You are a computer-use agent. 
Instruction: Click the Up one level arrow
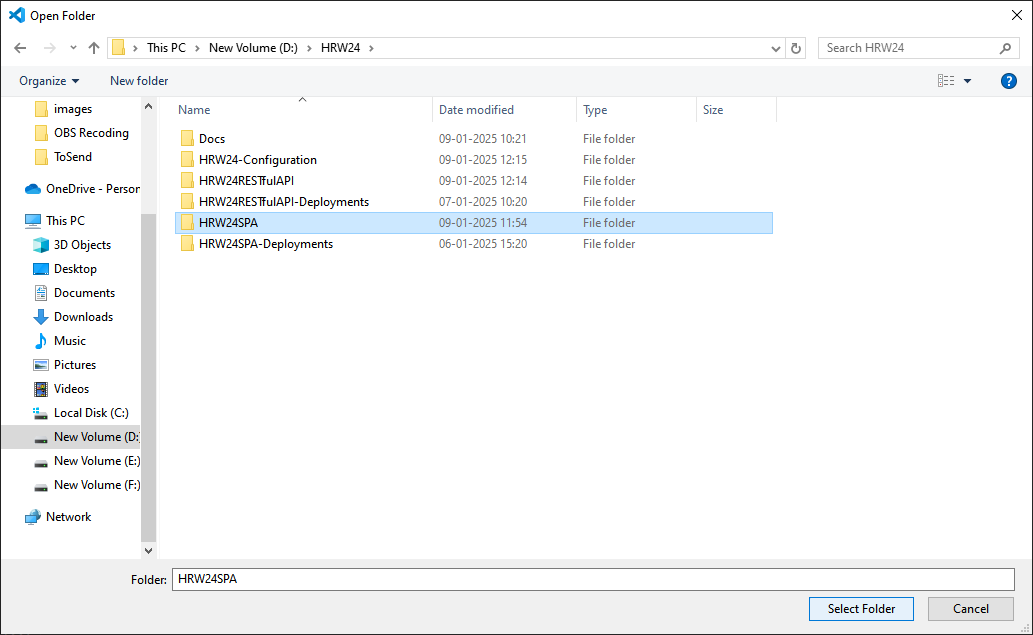(94, 48)
